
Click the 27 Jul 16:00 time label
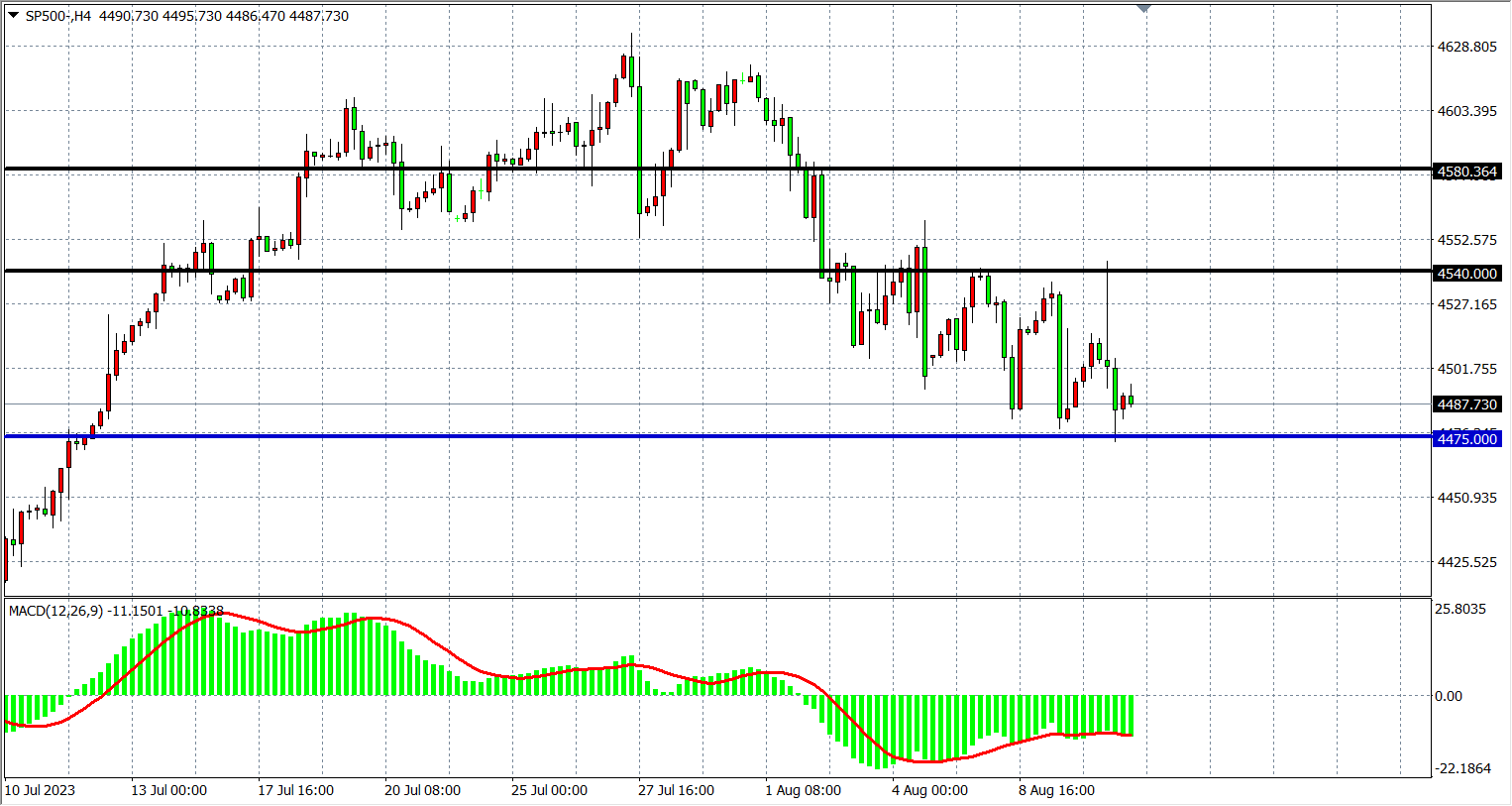click(x=676, y=790)
